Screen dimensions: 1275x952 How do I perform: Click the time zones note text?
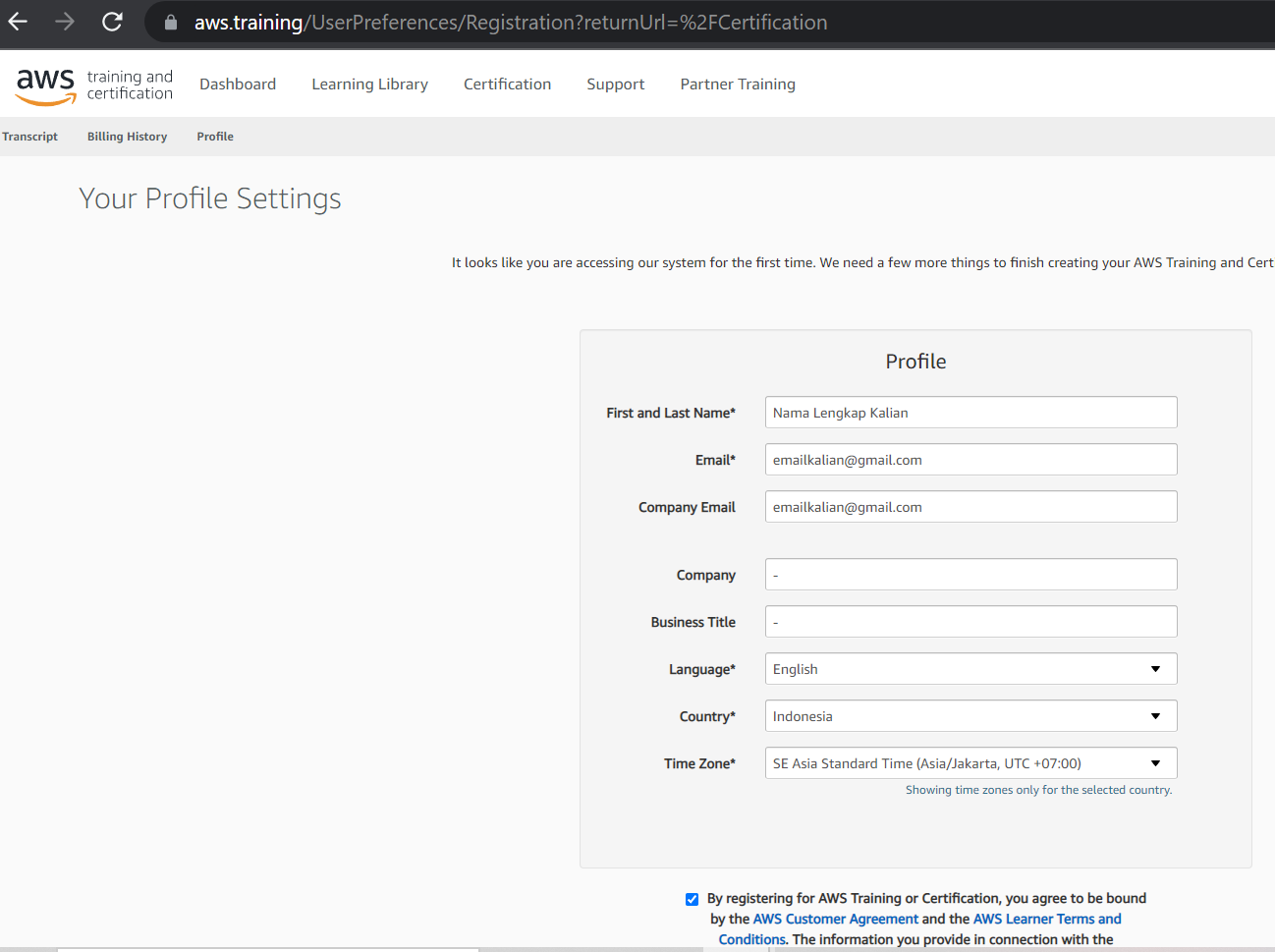[1038, 790]
